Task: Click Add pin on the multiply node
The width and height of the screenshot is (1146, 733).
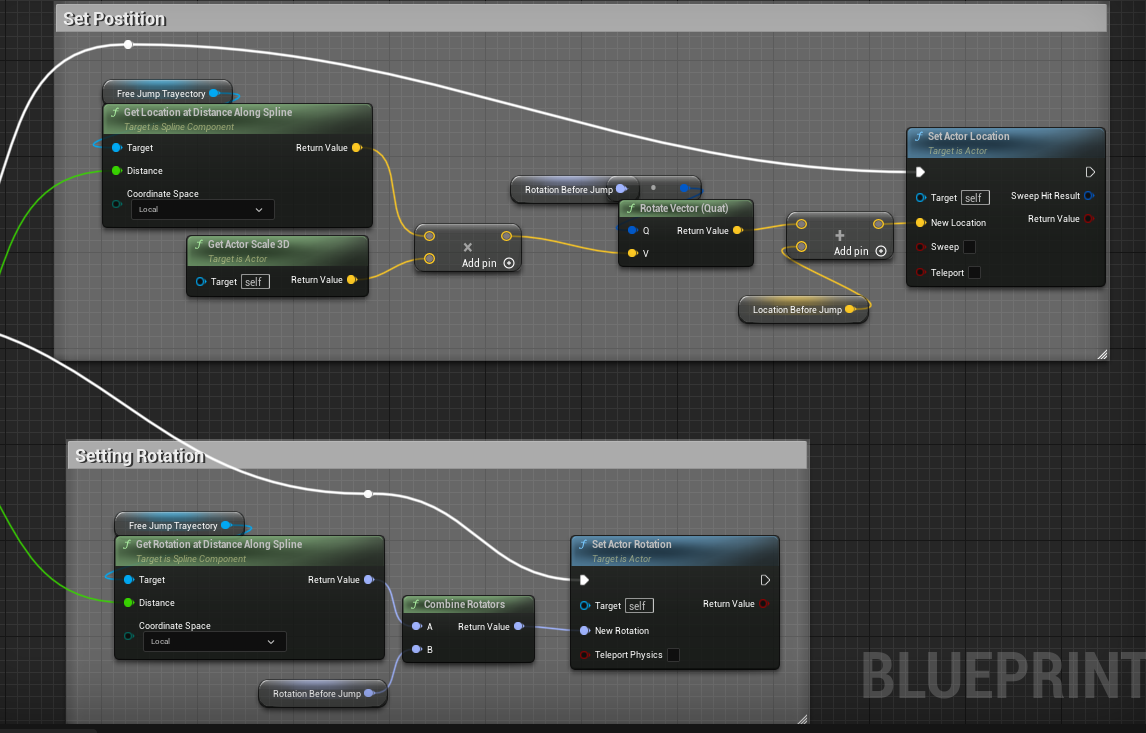Action: (488, 263)
